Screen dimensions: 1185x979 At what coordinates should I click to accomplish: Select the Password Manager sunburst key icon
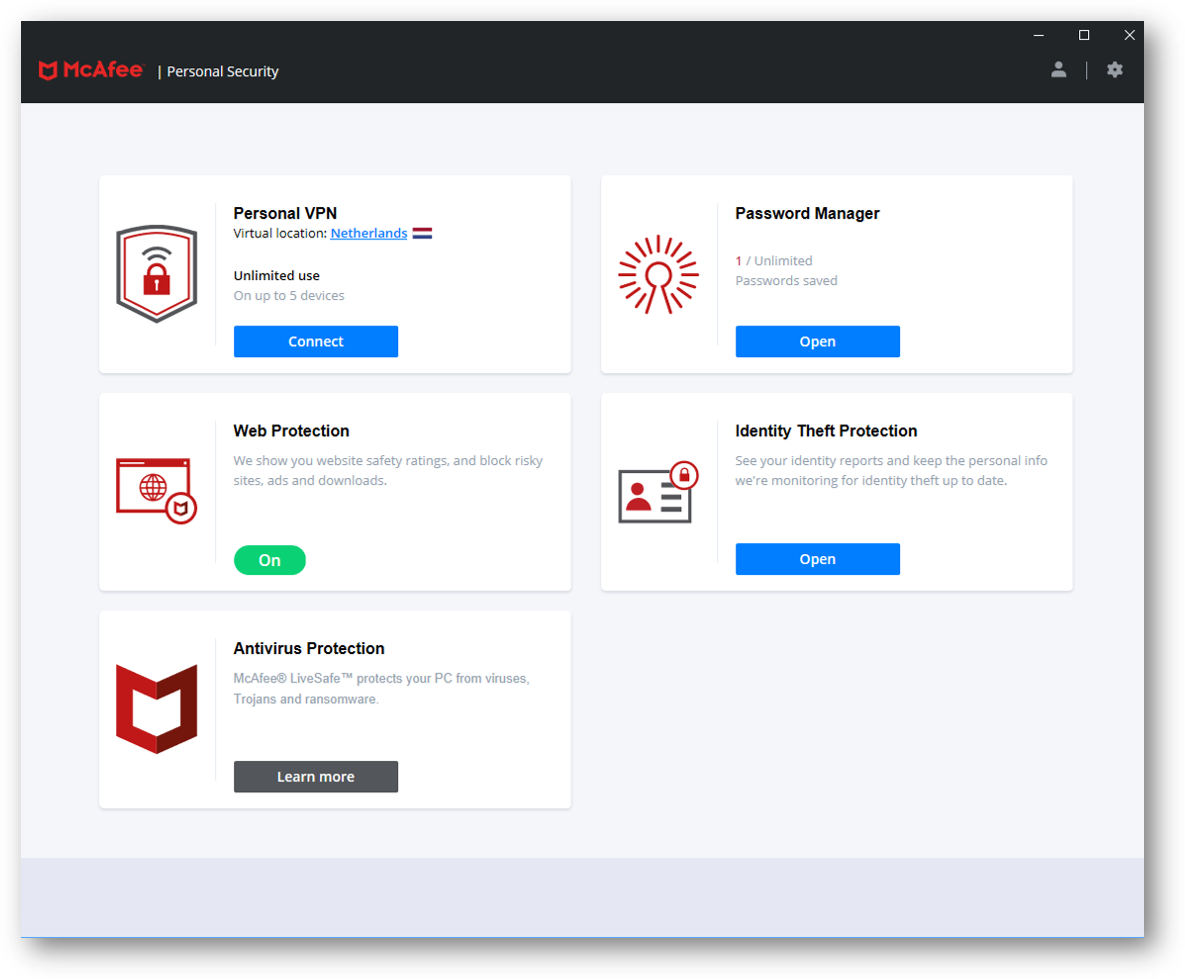click(x=657, y=273)
